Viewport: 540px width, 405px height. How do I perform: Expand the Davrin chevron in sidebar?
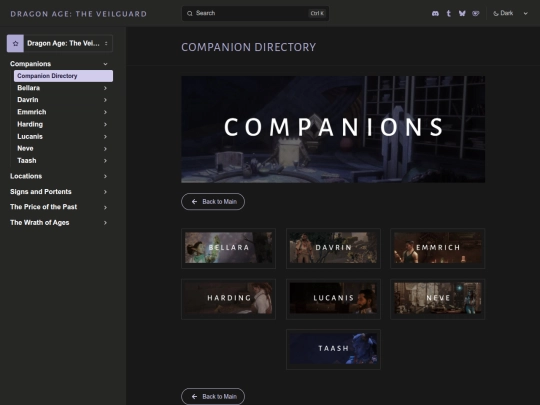105,100
